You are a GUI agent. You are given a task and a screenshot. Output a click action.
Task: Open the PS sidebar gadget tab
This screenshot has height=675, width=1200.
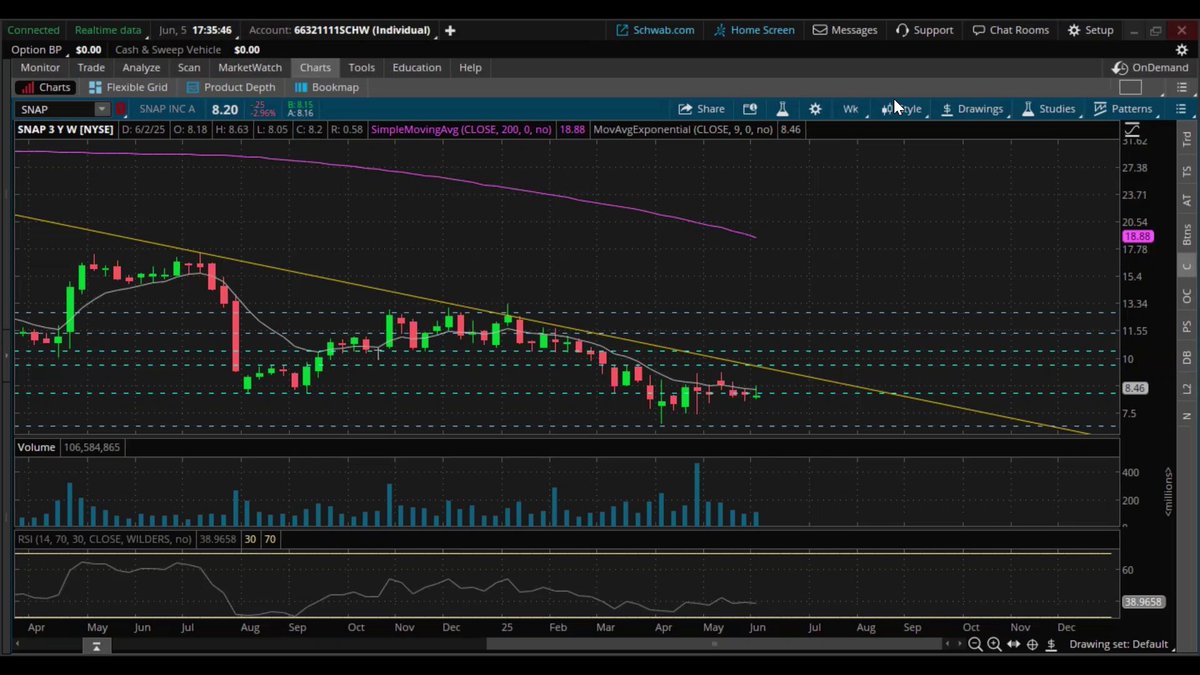click(1187, 326)
